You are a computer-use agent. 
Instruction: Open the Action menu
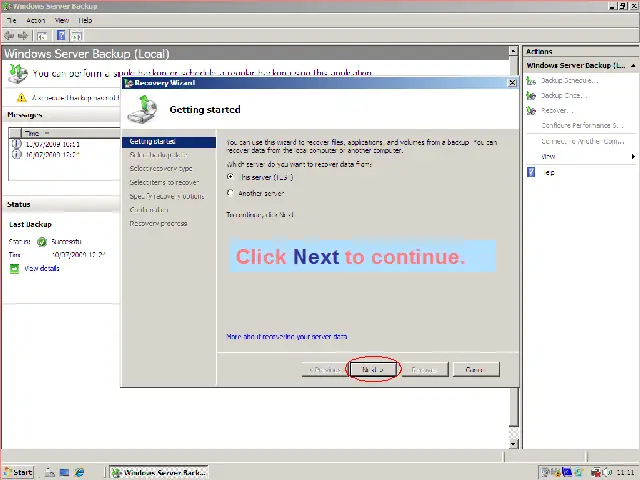(36, 20)
